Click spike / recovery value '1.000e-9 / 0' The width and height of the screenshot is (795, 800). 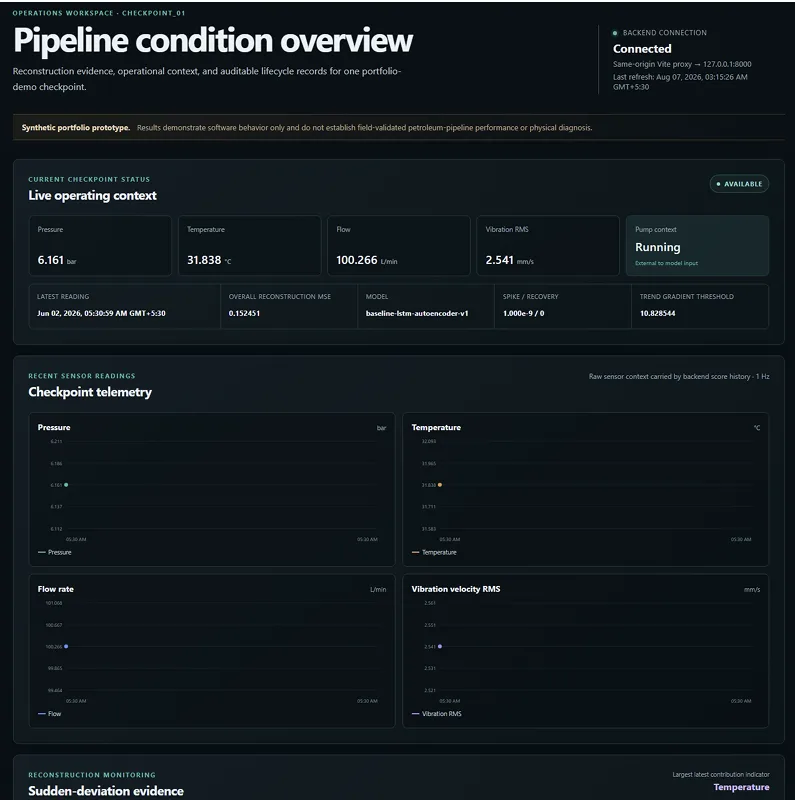click(524, 313)
